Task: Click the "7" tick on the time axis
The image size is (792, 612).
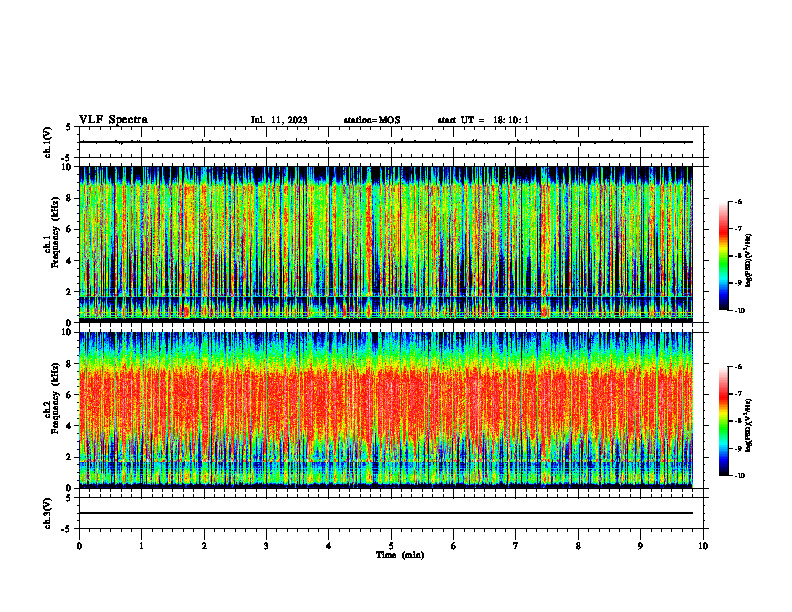Action: (x=516, y=546)
